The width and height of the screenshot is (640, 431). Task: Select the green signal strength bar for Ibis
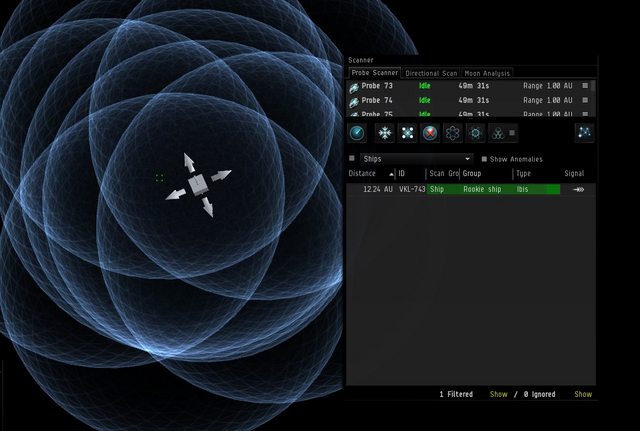tap(493, 189)
